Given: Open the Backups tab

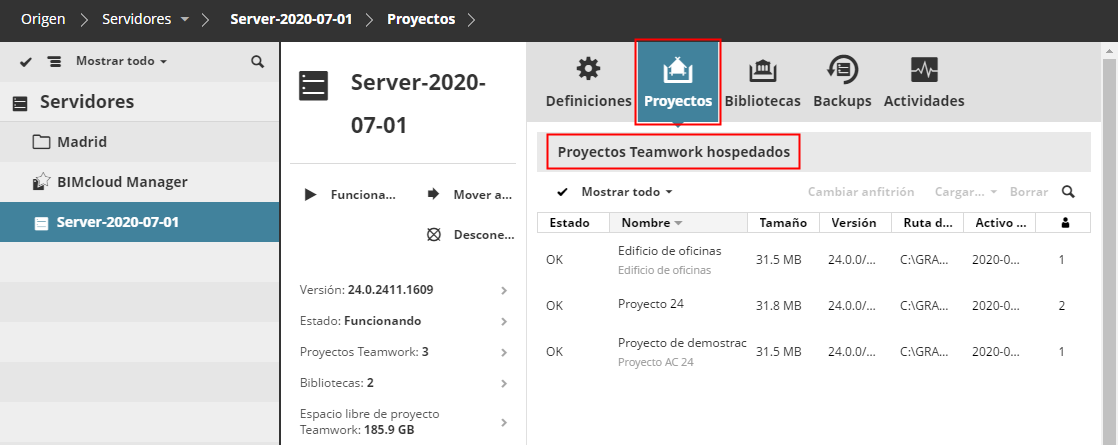Looking at the screenshot, I should pyautogui.click(x=842, y=82).
